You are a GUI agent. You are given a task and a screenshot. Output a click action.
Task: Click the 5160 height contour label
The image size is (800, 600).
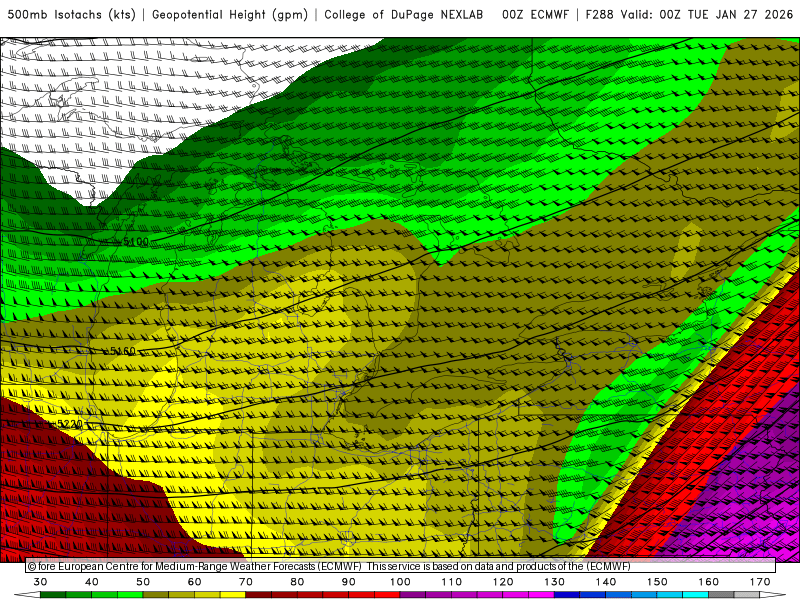(x=123, y=351)
